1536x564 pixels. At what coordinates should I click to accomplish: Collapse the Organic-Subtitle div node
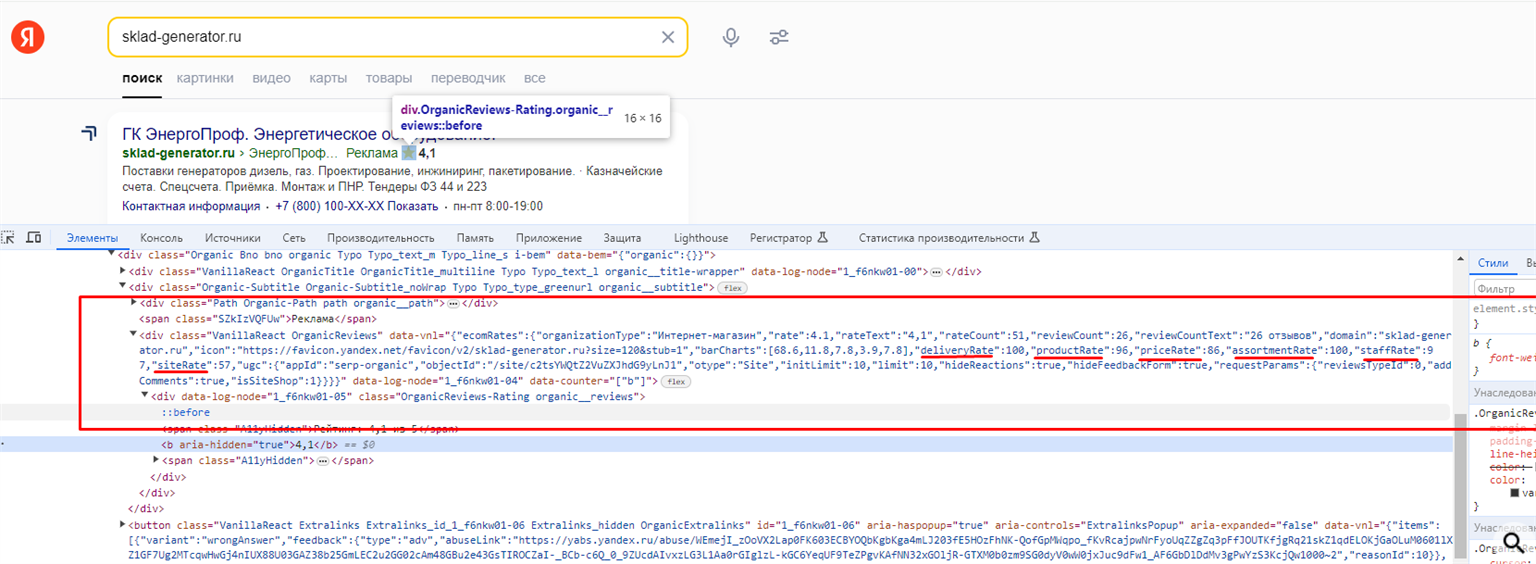pyautogui.click(x=123, y=287)
